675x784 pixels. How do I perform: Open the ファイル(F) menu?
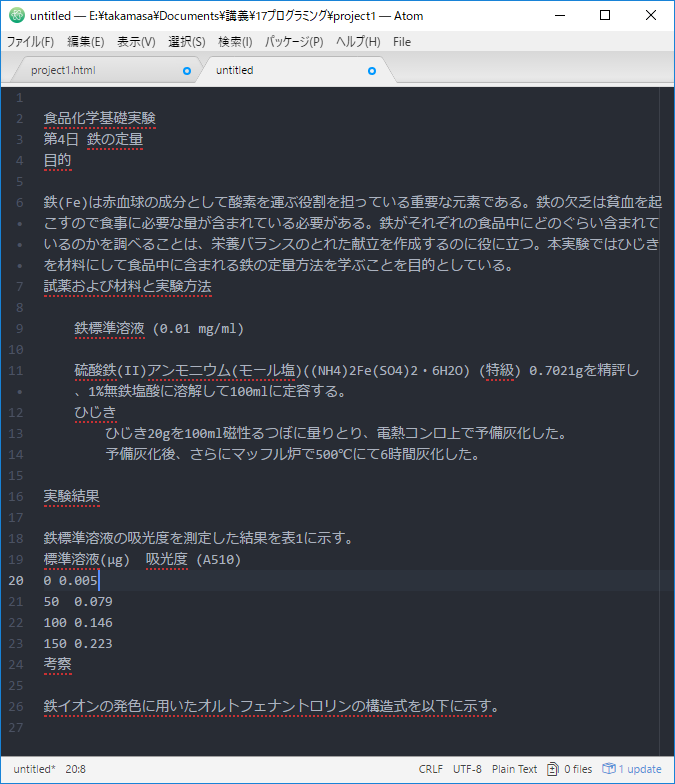click(x=30, y=42)
